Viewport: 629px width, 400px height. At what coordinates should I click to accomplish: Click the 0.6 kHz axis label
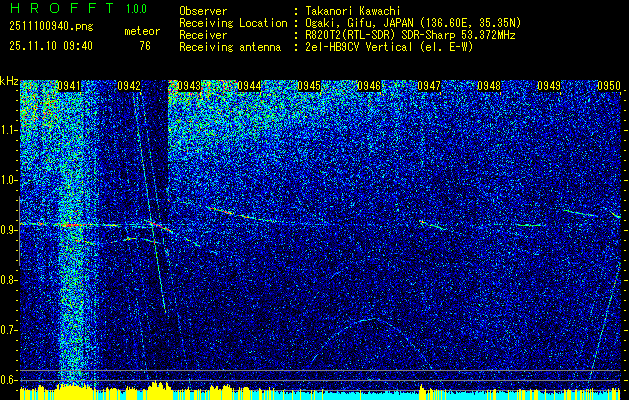point(8,380)
